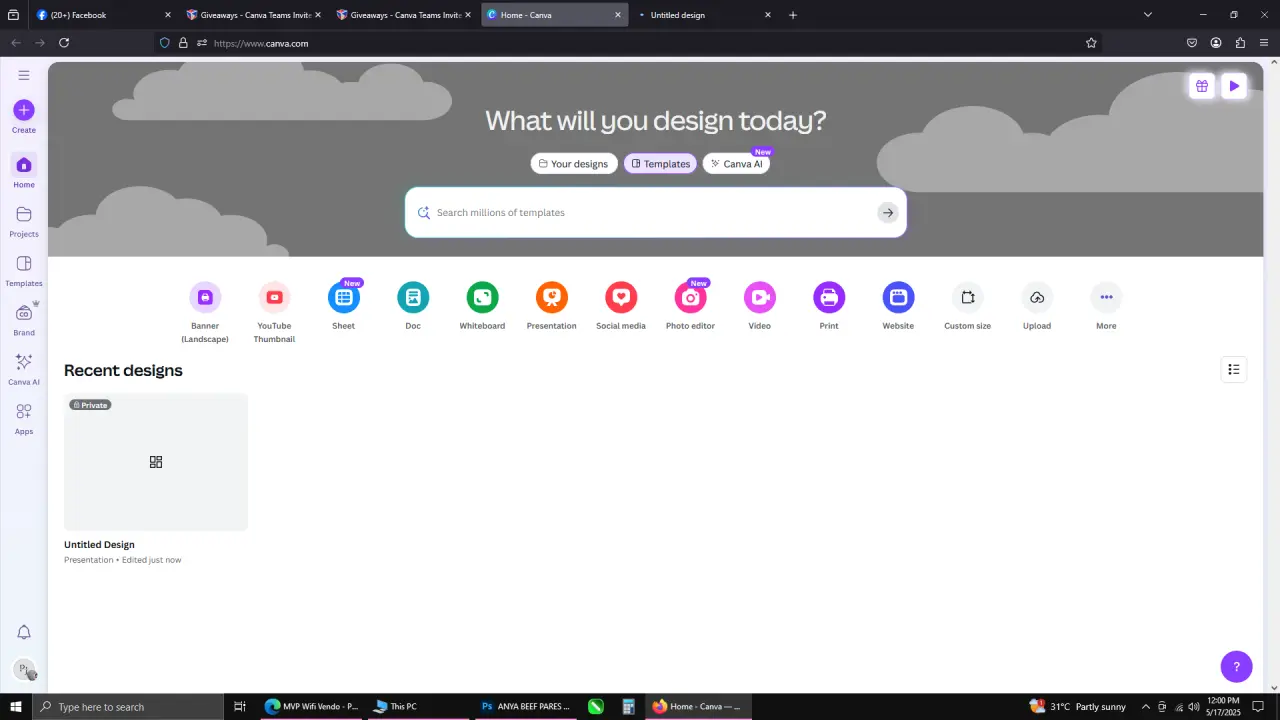Select the Templates search filter
This screenshot has height=720, width=1280.
tap(661, 164)
